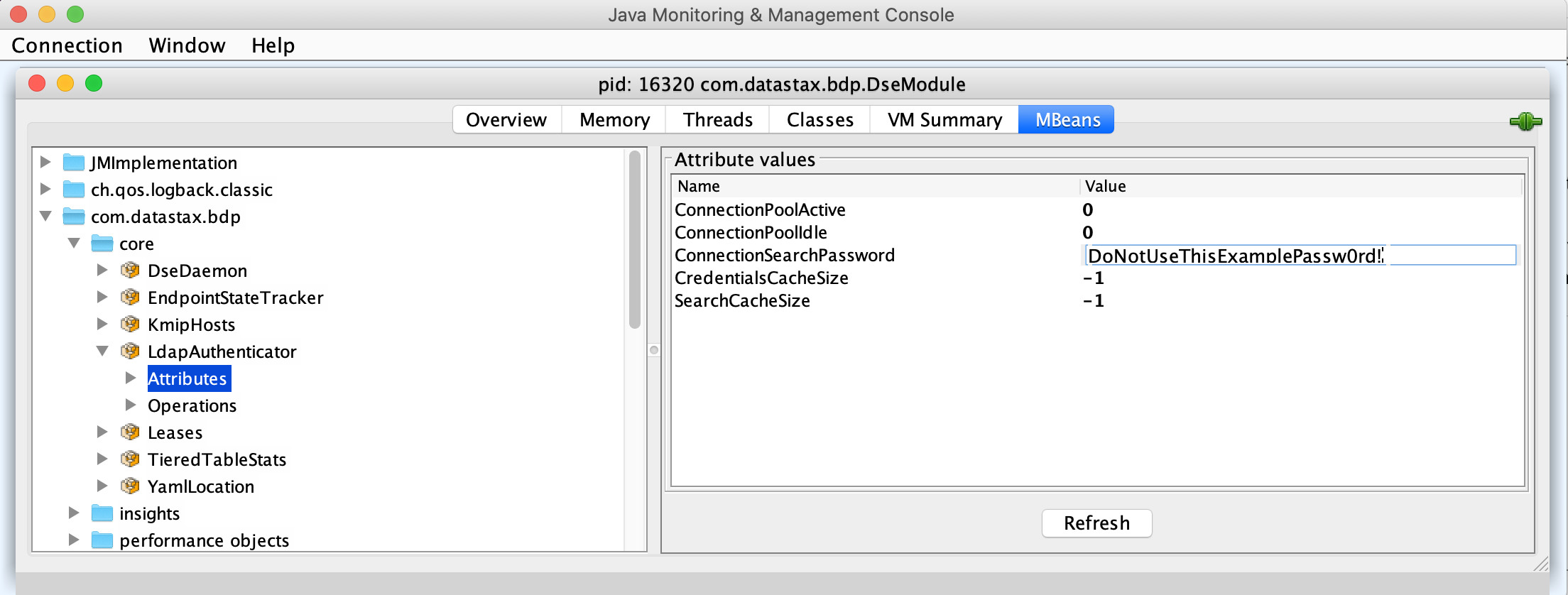Click the EndpointStateTracker MBean icon

130,297
